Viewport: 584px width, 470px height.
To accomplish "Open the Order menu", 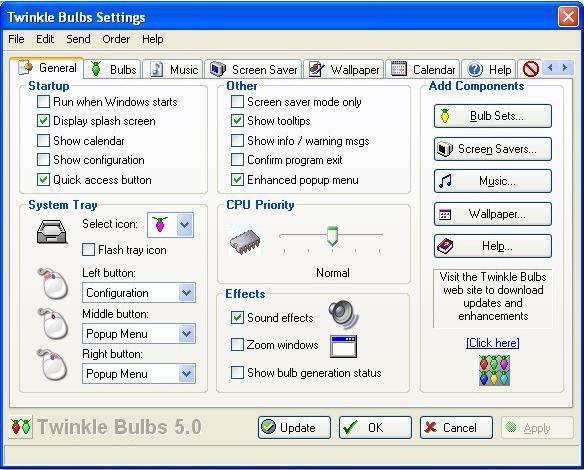I will pos(116,39).
